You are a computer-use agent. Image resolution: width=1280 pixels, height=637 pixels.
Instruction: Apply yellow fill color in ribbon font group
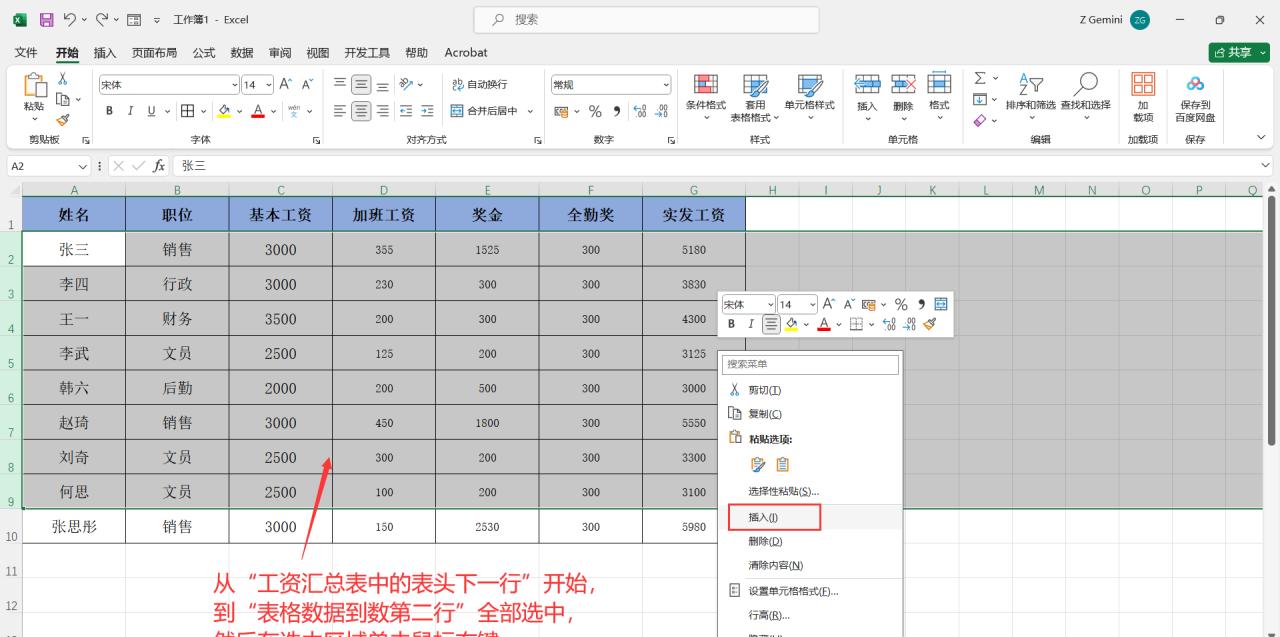pyautogui.click(x=224, y=111)
